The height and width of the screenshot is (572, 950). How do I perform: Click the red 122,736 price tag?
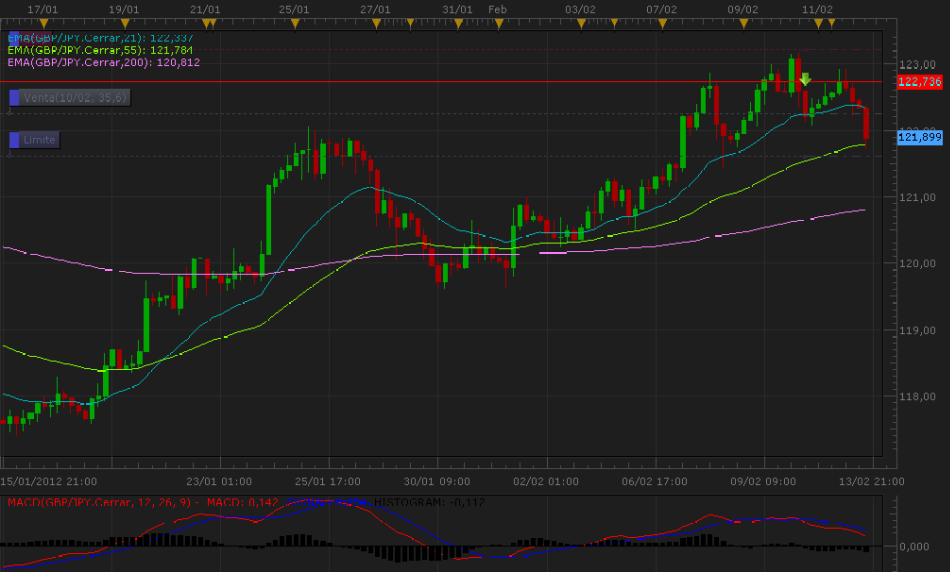(920, 81)
